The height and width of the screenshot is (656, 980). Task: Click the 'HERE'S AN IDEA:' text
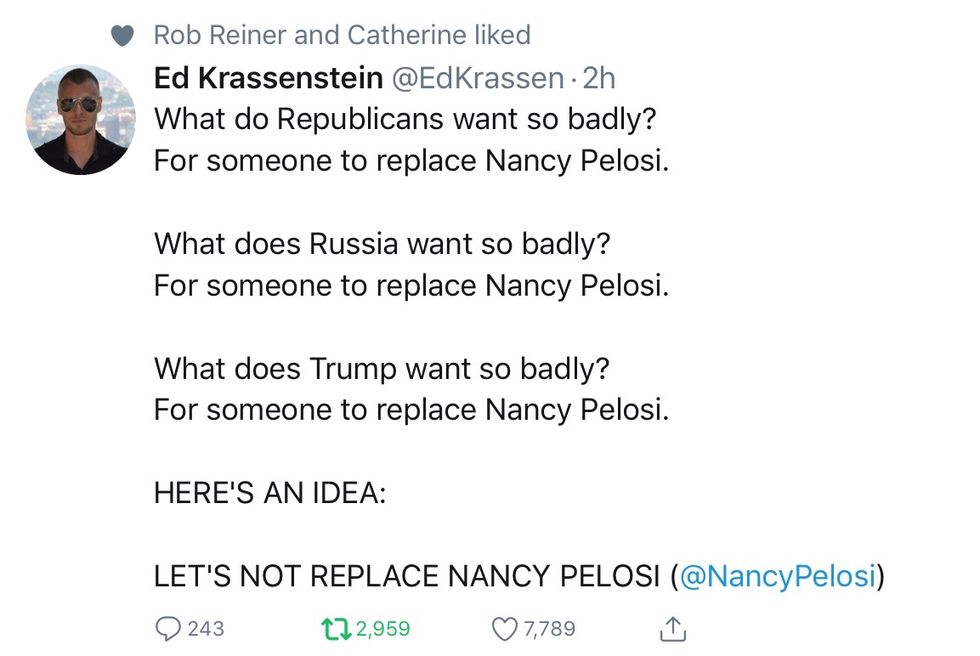coord(269,493)
